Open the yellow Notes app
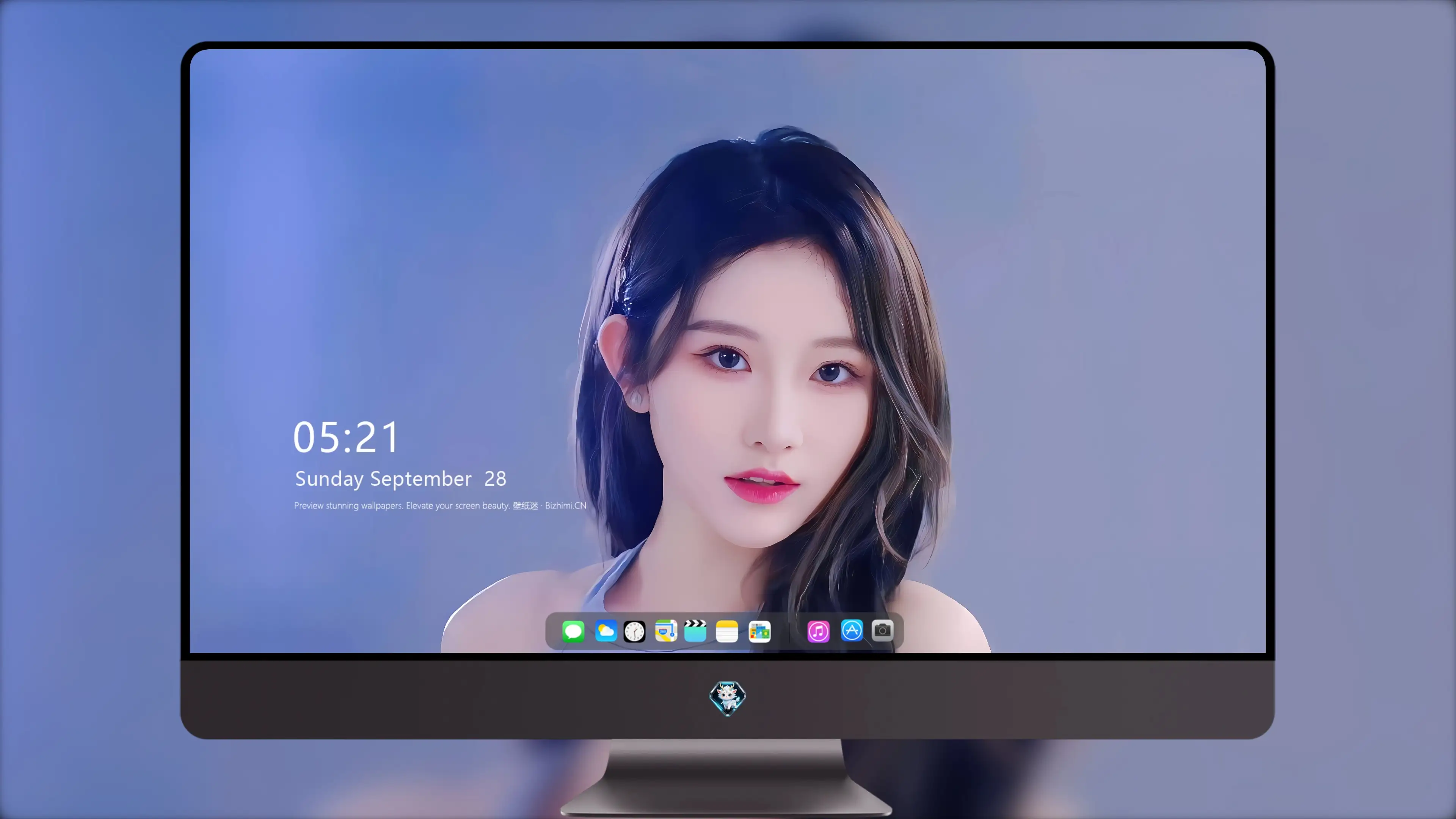Image resolution: width=1456 pixels, height=819 pixels. click(x=727, y=631)
